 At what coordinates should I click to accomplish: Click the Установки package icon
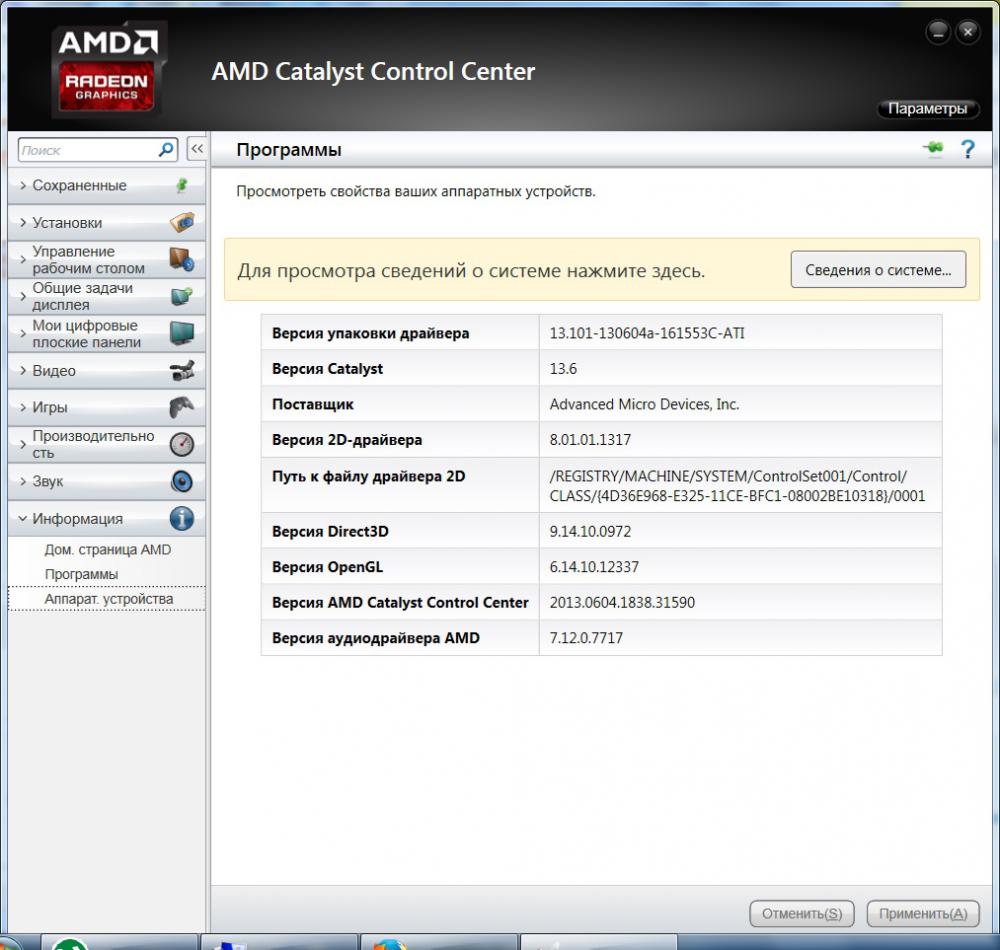tap(181, 222)
